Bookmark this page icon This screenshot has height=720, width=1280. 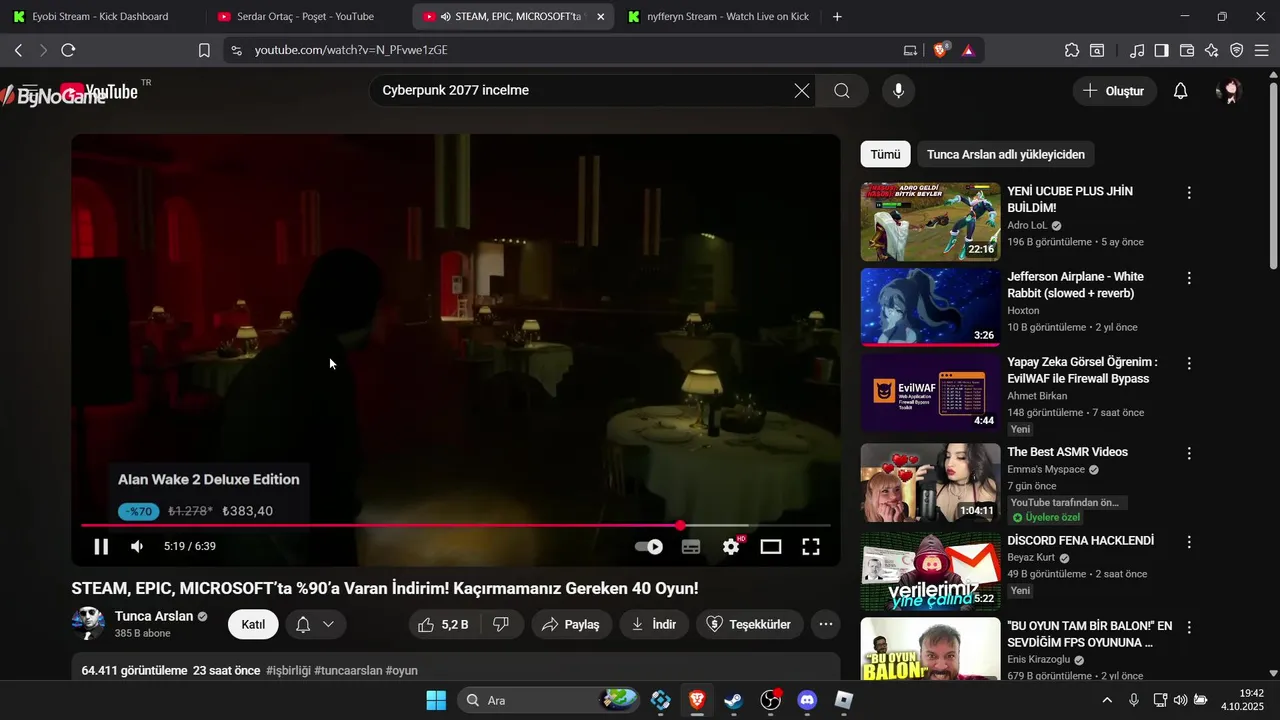(204, 50)
